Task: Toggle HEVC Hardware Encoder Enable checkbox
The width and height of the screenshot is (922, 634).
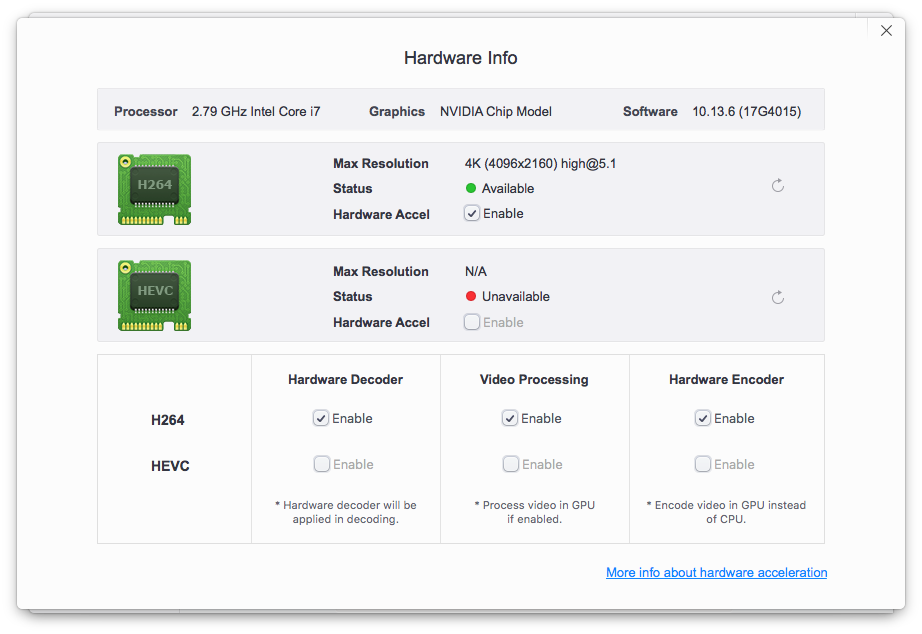Action: click(703, 464)
